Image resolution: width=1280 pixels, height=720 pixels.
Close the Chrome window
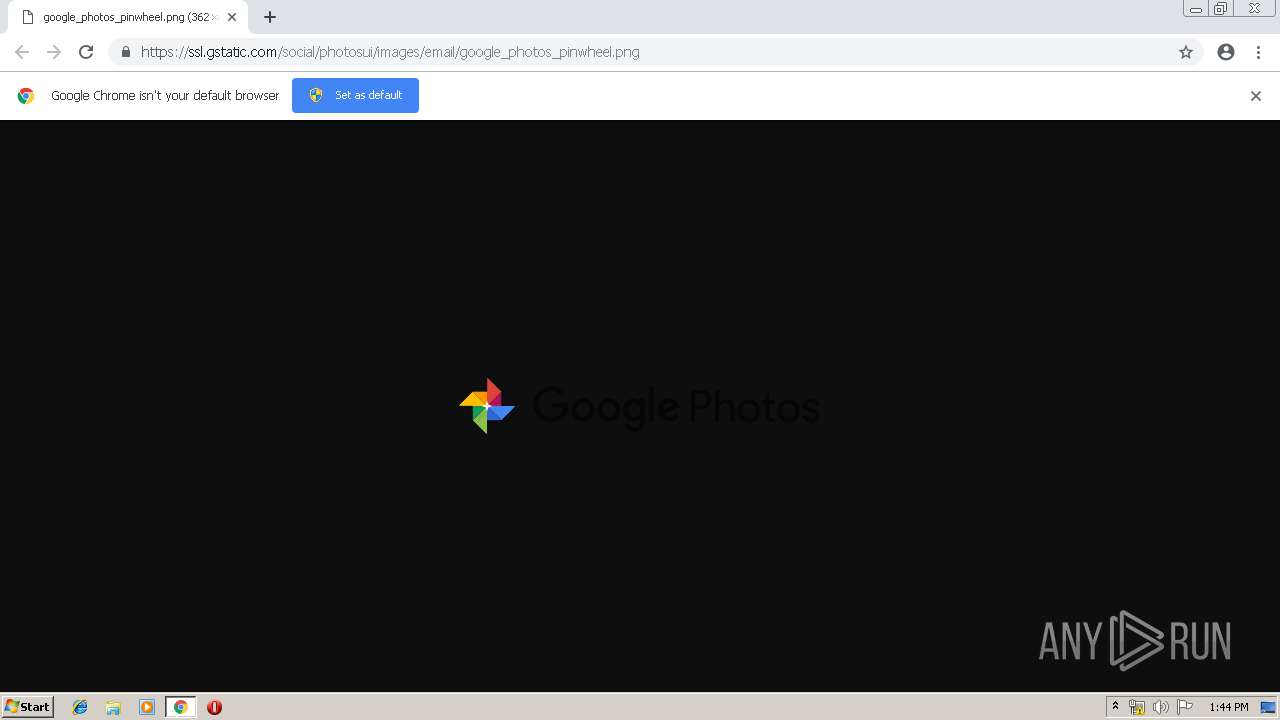click(1254, 8)
